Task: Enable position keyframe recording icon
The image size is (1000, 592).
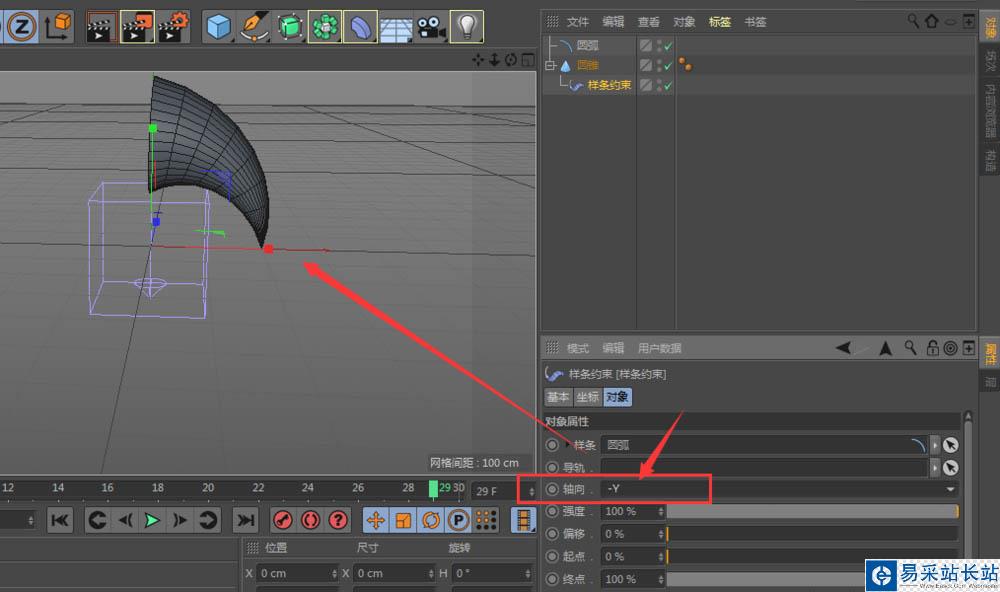Action: click(376, 521)
